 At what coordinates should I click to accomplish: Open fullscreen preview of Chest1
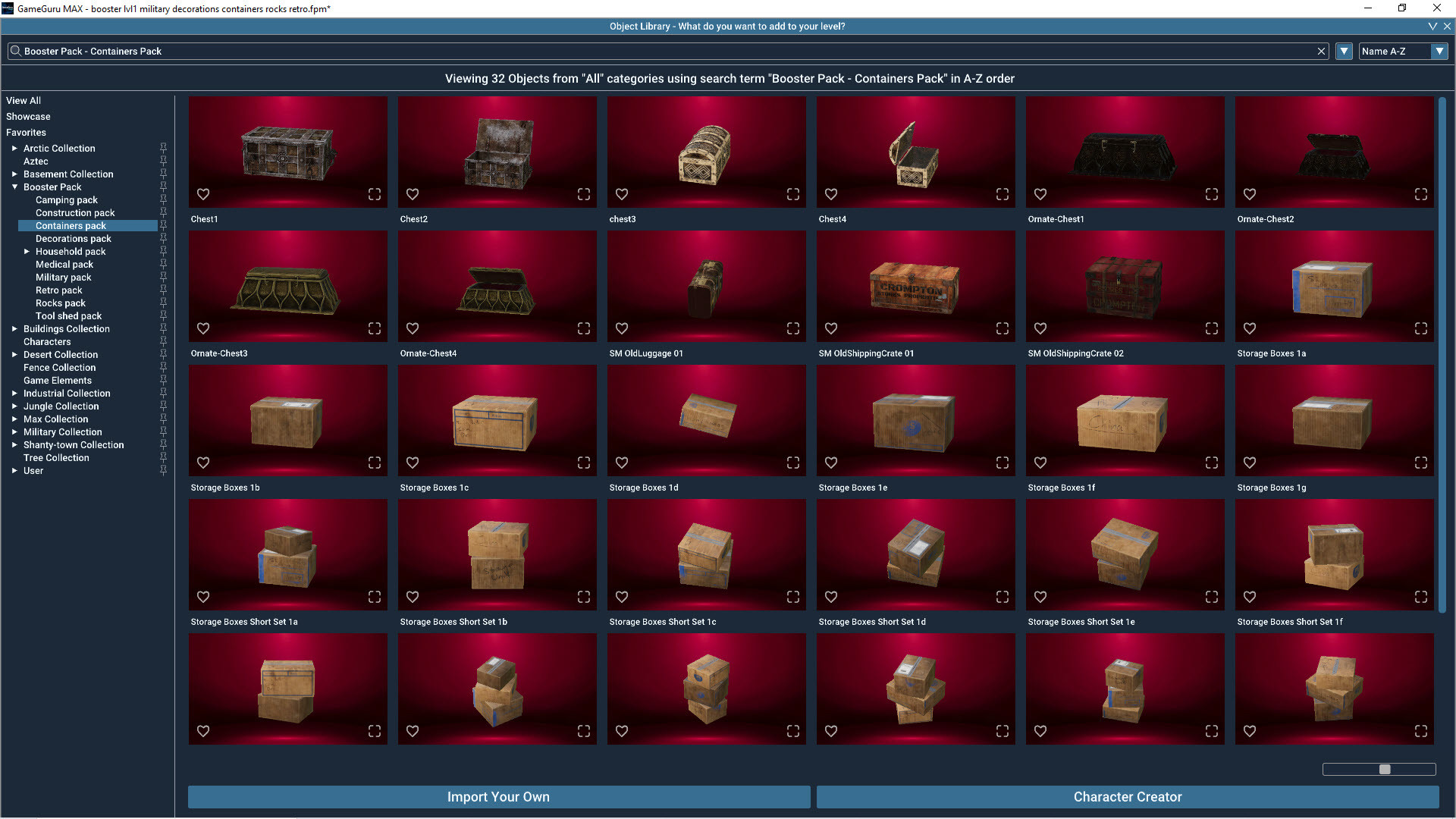click(x=375, y=194)
